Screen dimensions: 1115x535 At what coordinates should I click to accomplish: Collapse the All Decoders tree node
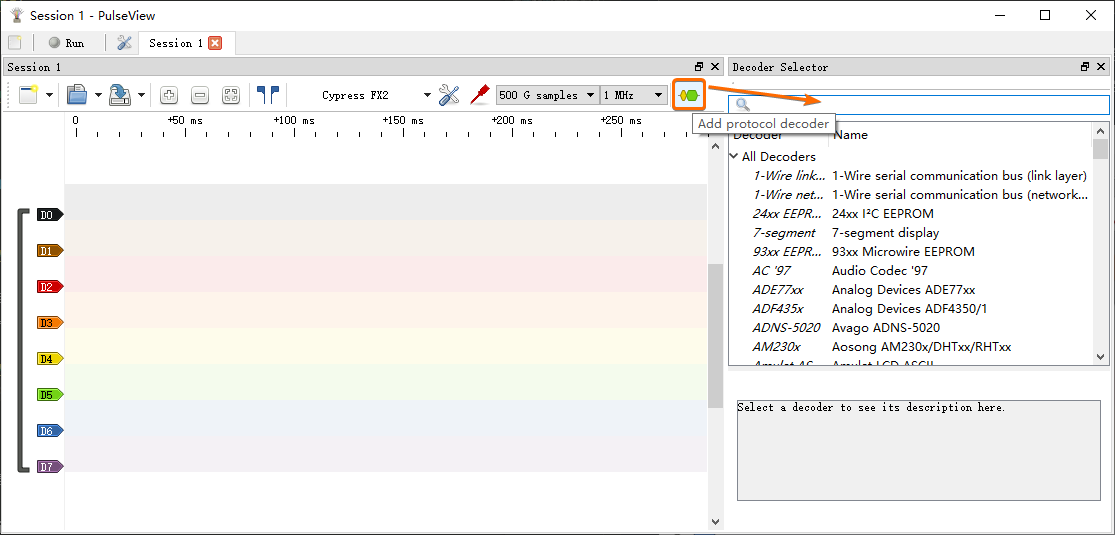[734, 157]
